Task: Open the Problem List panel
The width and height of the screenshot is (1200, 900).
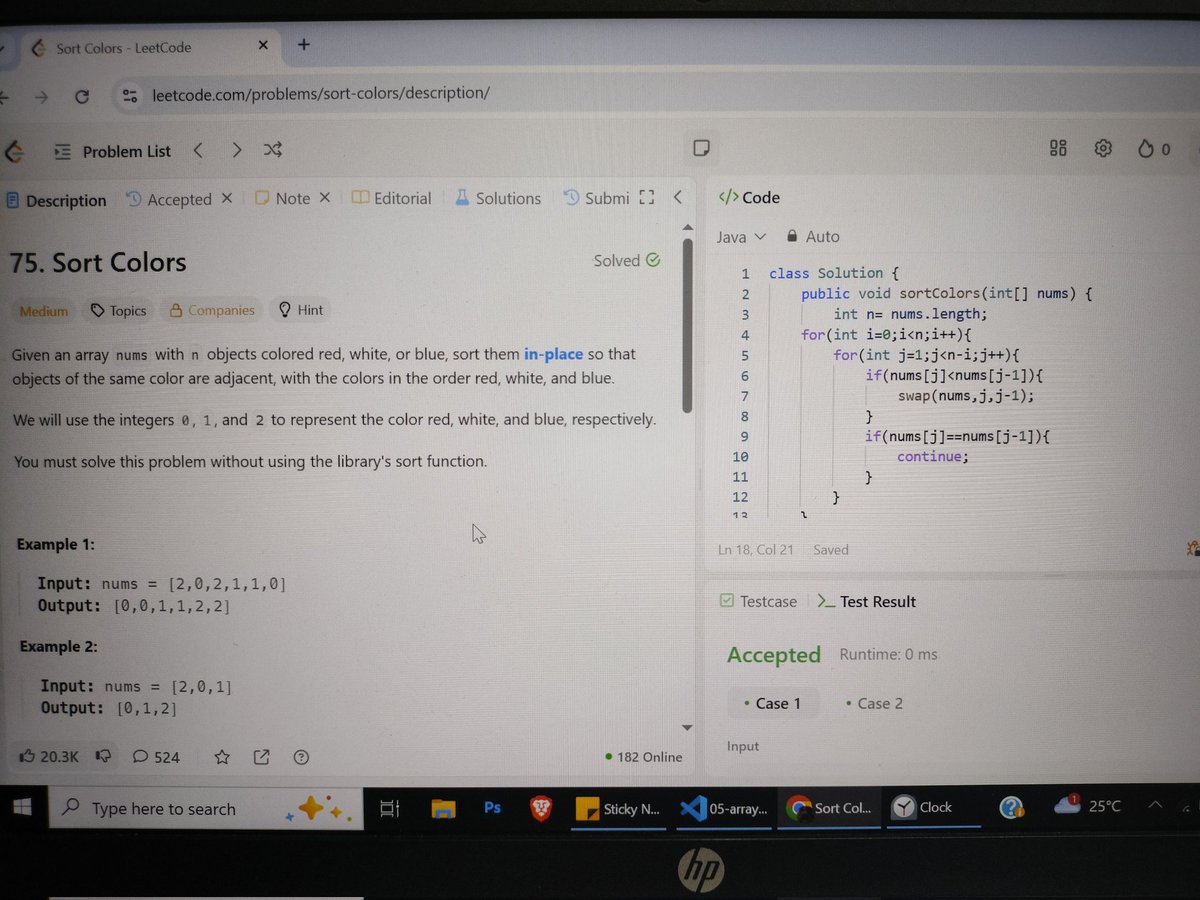Action: 112,152
